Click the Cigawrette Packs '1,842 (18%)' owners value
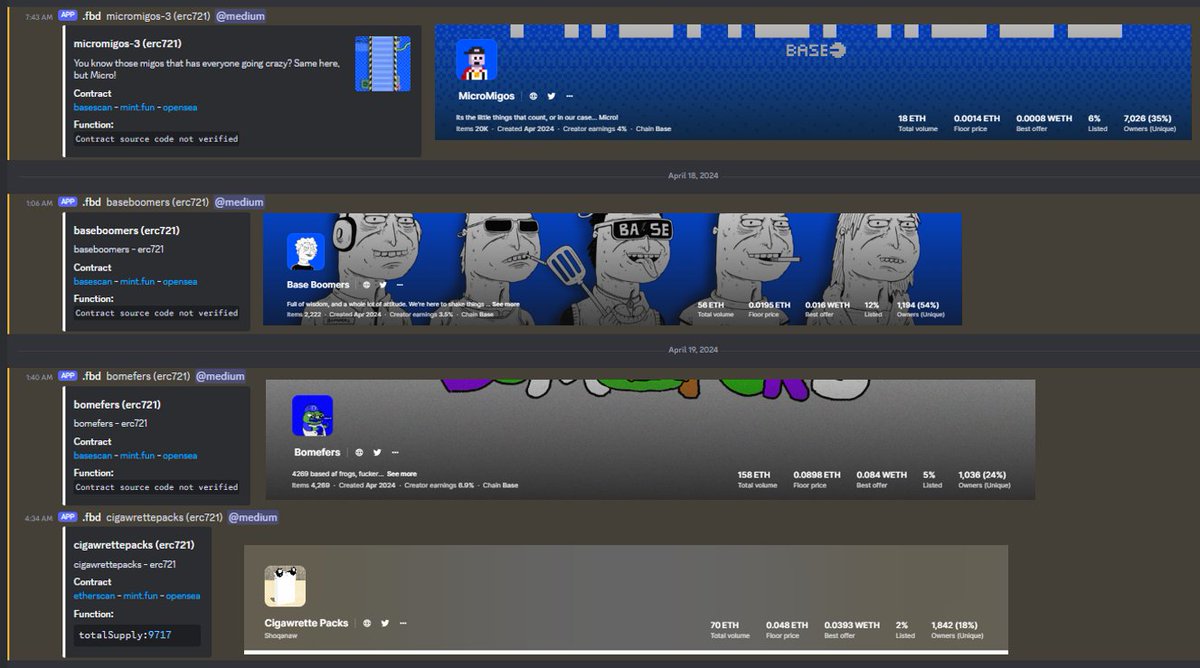The width and height of the screenshot is (1200, 668). click(x=955, y=625)
